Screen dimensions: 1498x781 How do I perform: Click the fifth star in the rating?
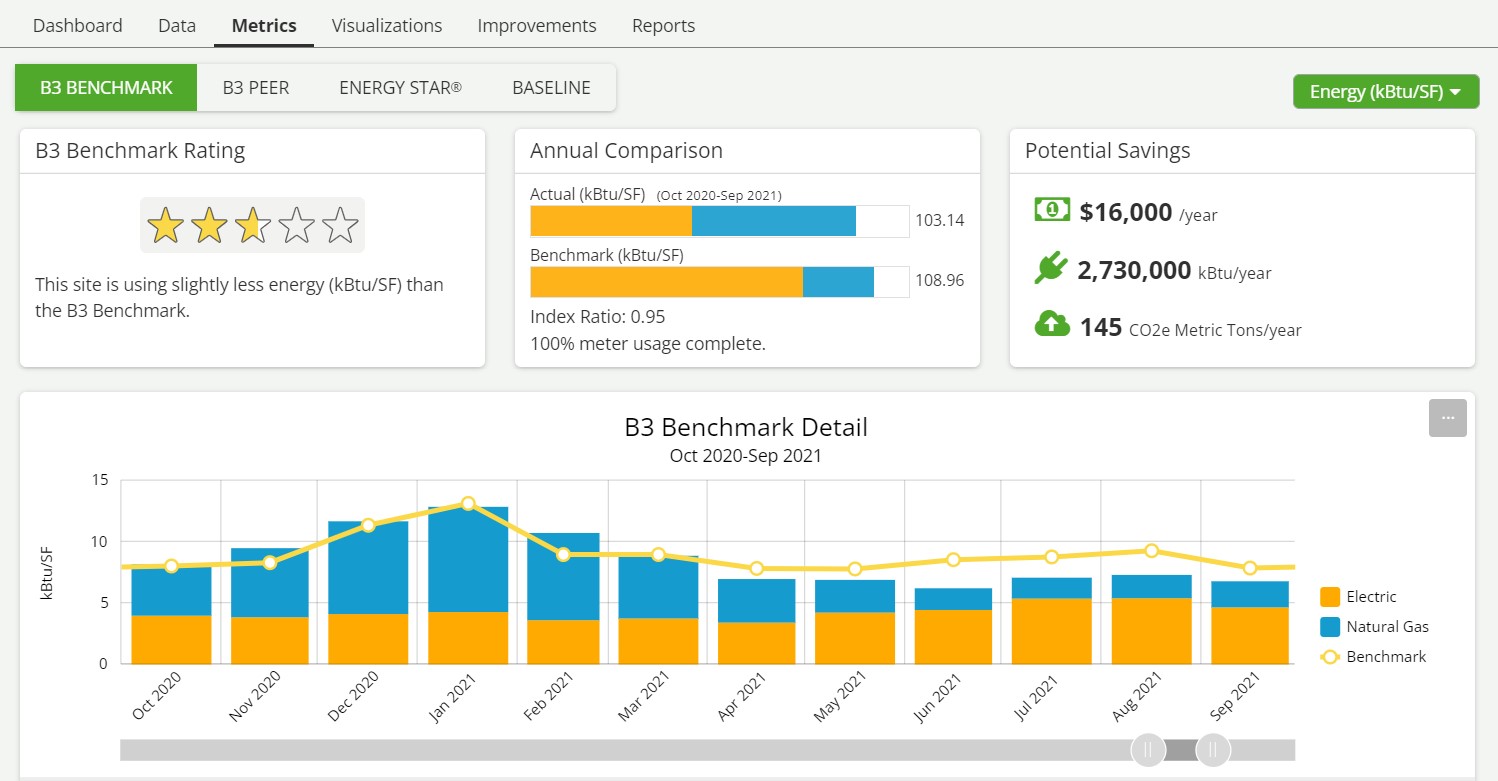click(338, 224)
